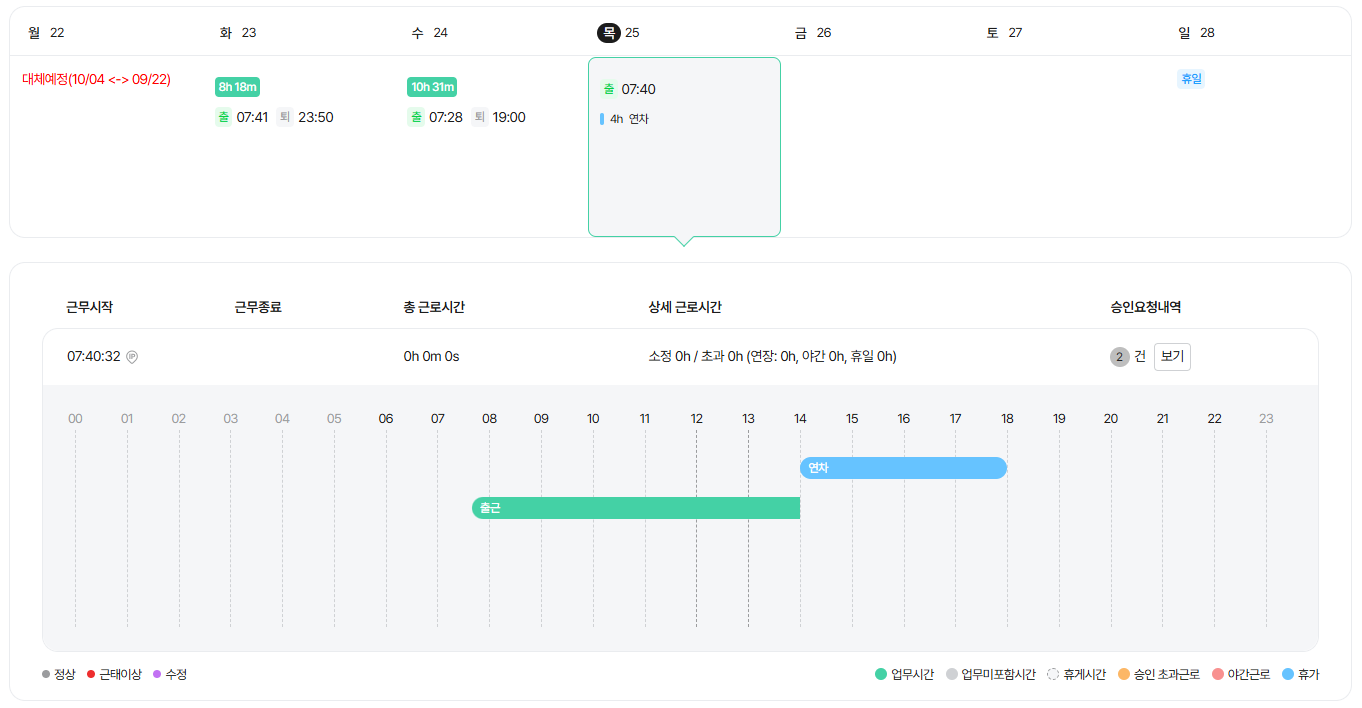Click the gray badge showing 2 requests
This screenshot has height=708, width=1362.
coord(1119,357)
